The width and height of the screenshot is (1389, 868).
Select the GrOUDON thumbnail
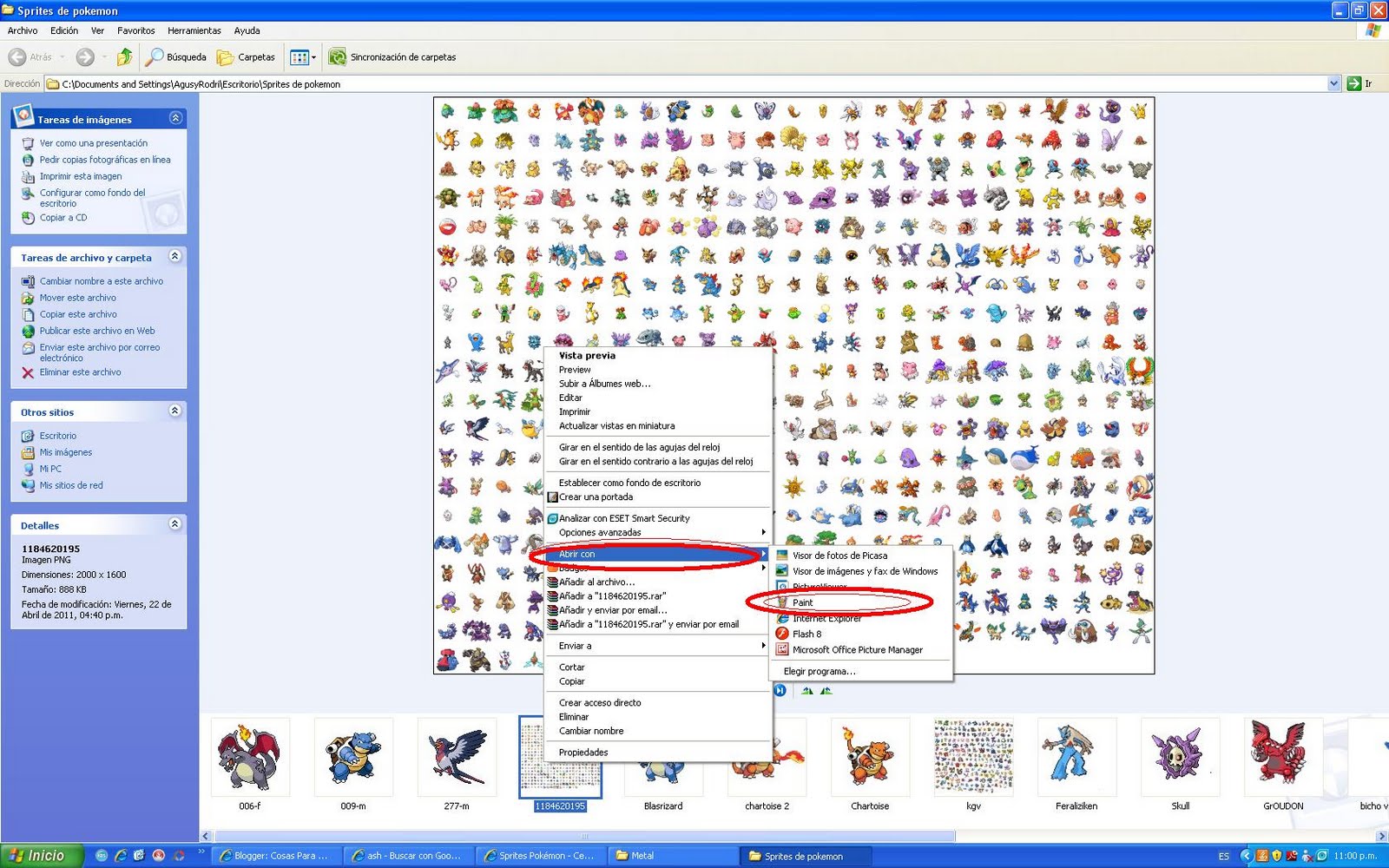pos(1283,758)
